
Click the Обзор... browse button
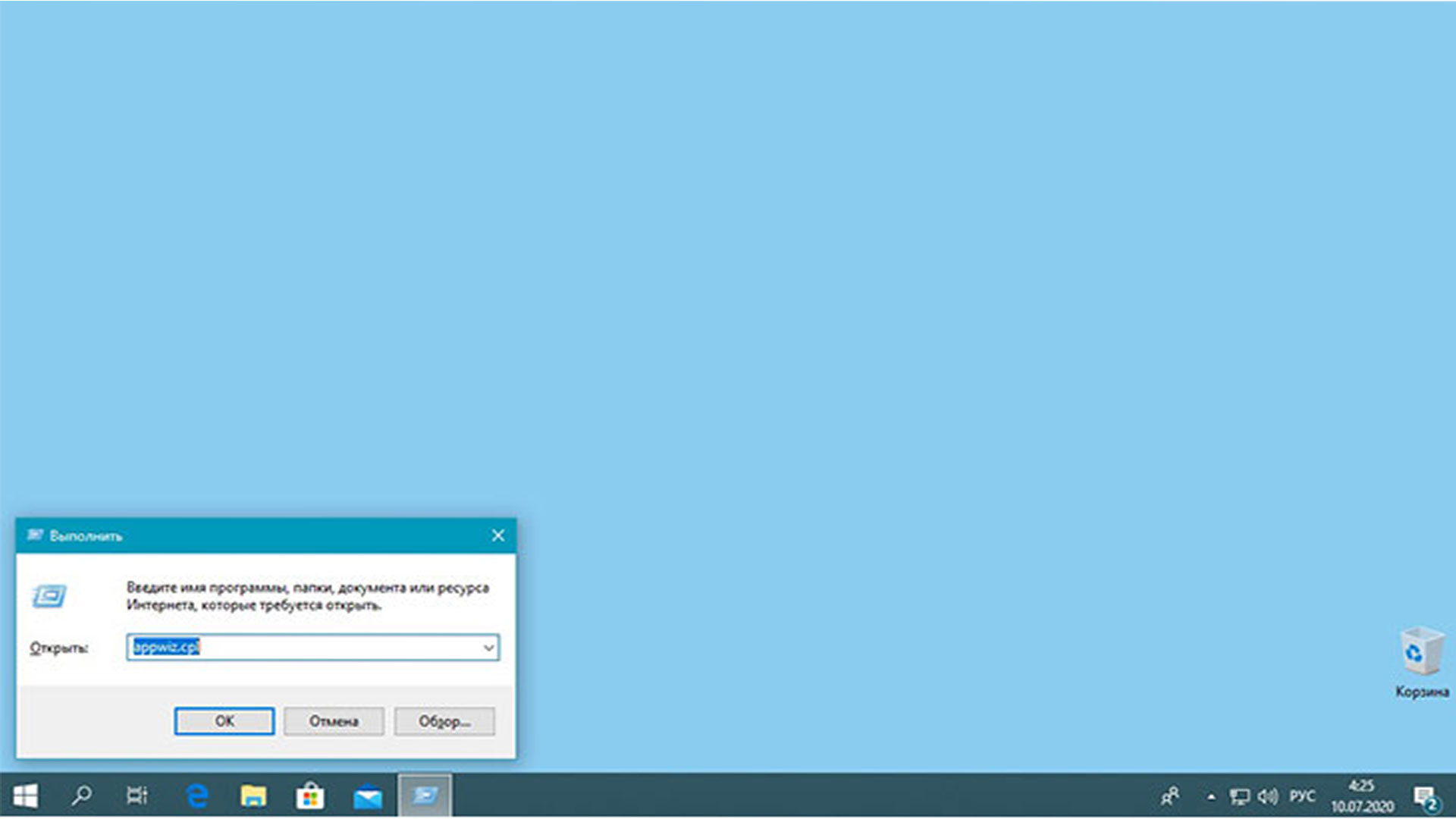pyautogui.click(x=444, y=721)
